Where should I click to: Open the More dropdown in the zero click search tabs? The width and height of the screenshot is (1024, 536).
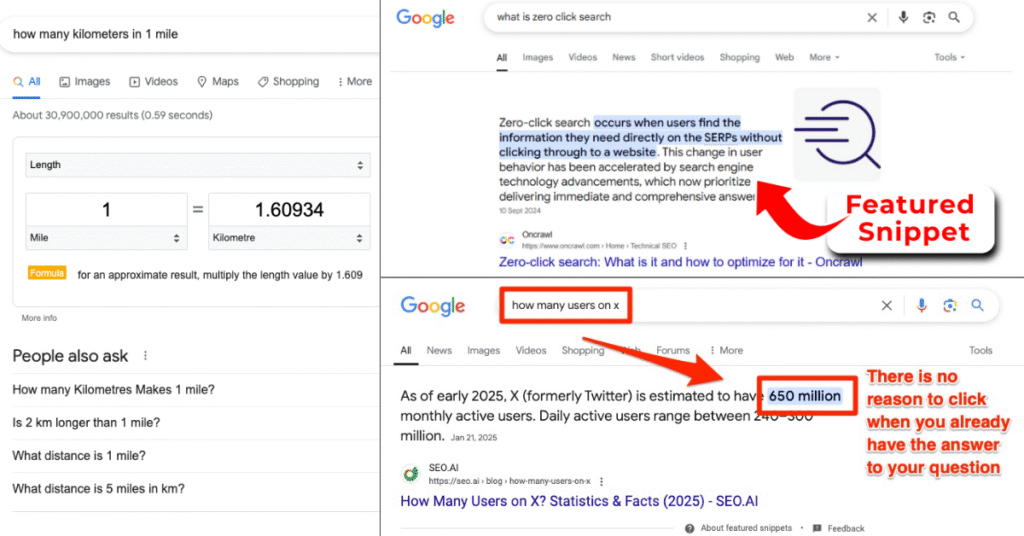click(824, 57)
